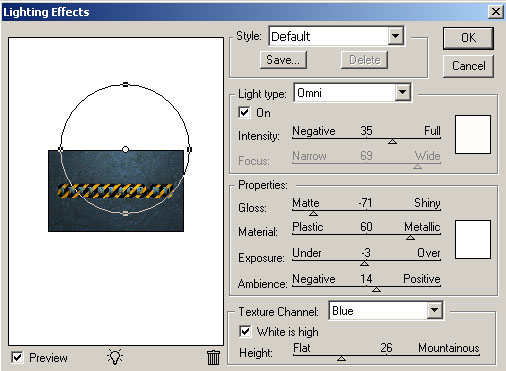The height and width of the screenshot is (371, 506).
Task: Expand the Texture Channel dropdown
Action: (435, 310)
